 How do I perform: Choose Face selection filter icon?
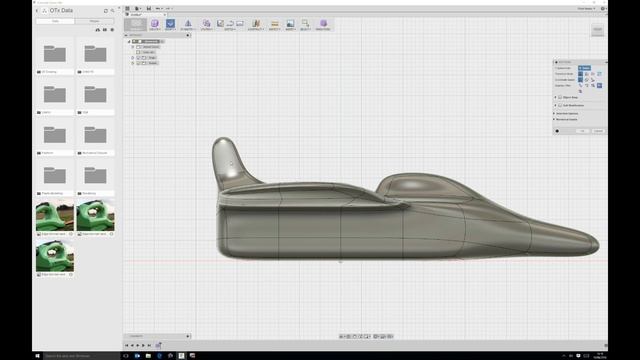[x=593, y=86]
